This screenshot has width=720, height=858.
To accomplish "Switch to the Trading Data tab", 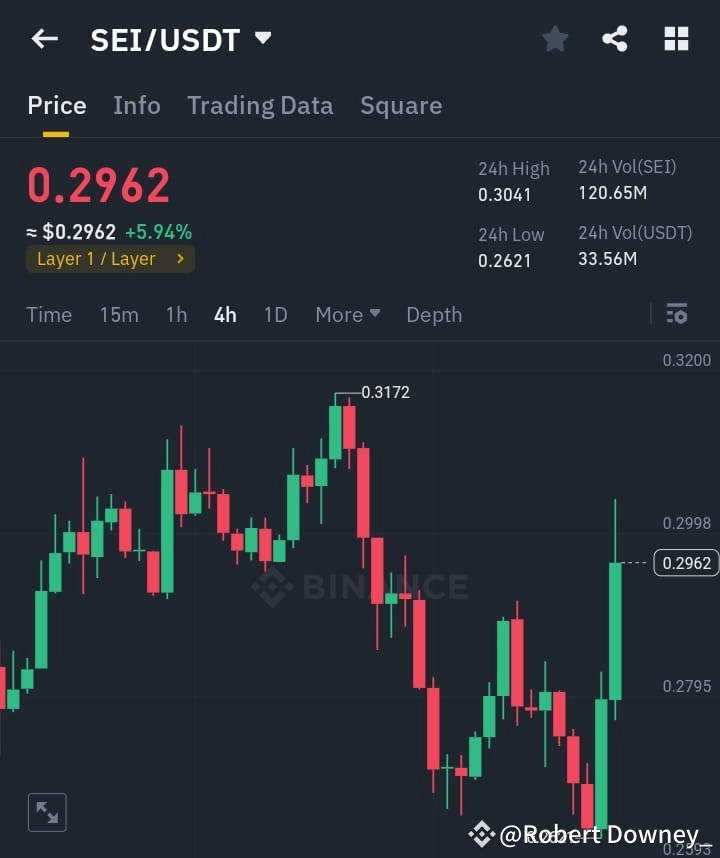I will pyautogui.click(x=260, y=105).
